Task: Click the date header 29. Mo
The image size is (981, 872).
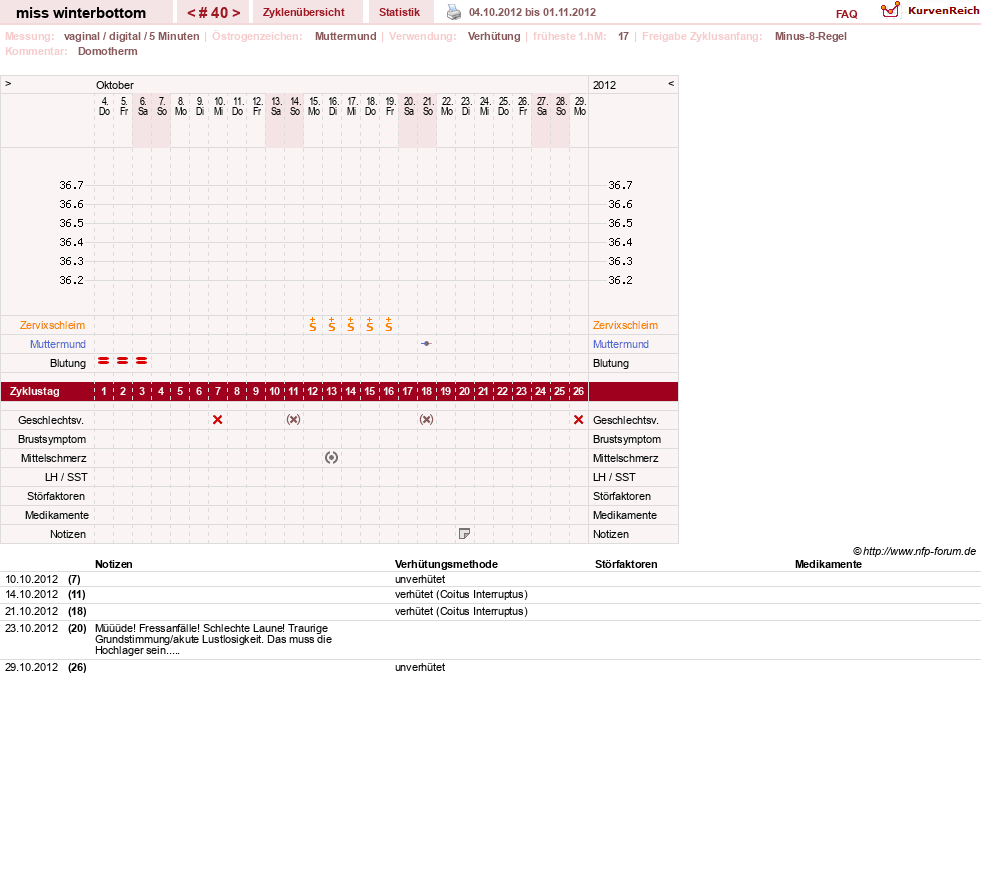Action: 579,106
